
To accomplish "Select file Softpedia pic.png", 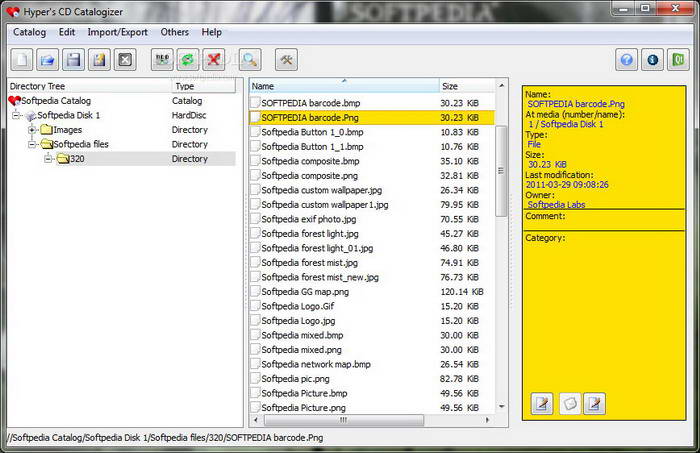I will pyautogui.click(x=295, y=378).
